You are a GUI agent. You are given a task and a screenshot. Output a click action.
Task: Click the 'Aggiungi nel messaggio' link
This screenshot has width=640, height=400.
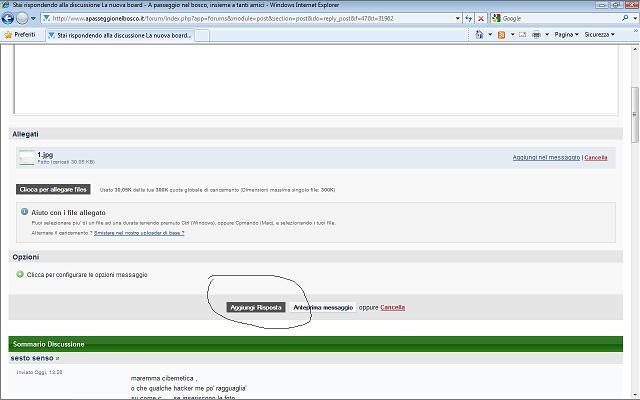pyautogui.click(x=546, y=157)
